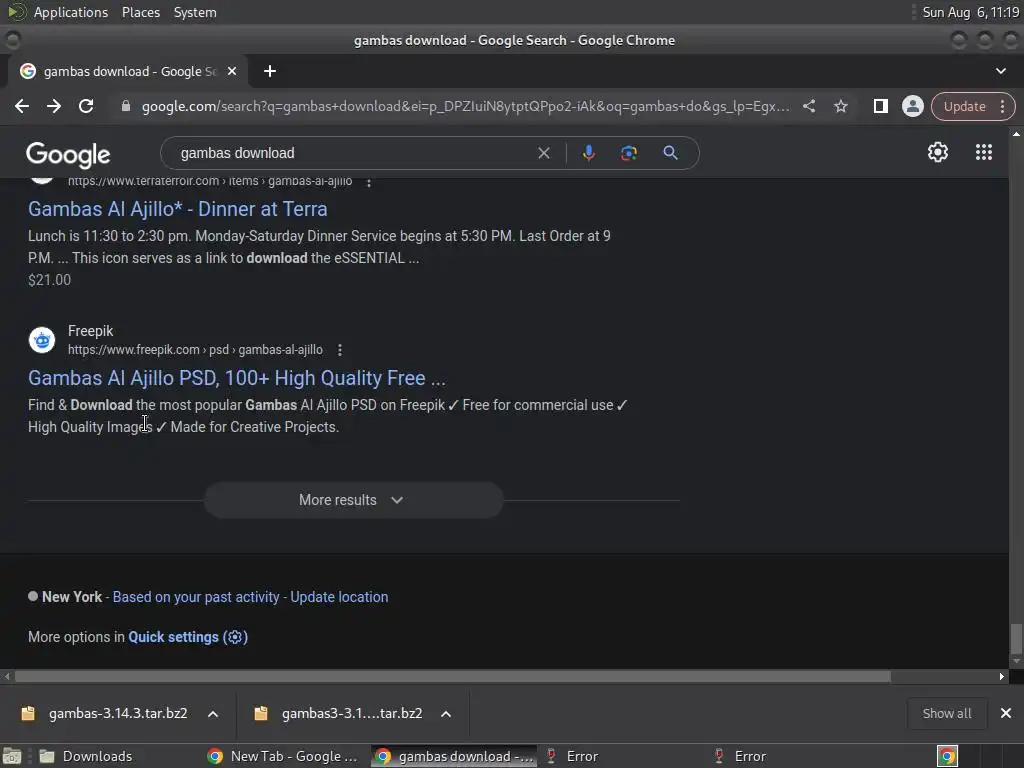1024x768 pixels.
Task: Open the Chrome profile avatar
Action: pyautogui.click(x=912, y=106)
